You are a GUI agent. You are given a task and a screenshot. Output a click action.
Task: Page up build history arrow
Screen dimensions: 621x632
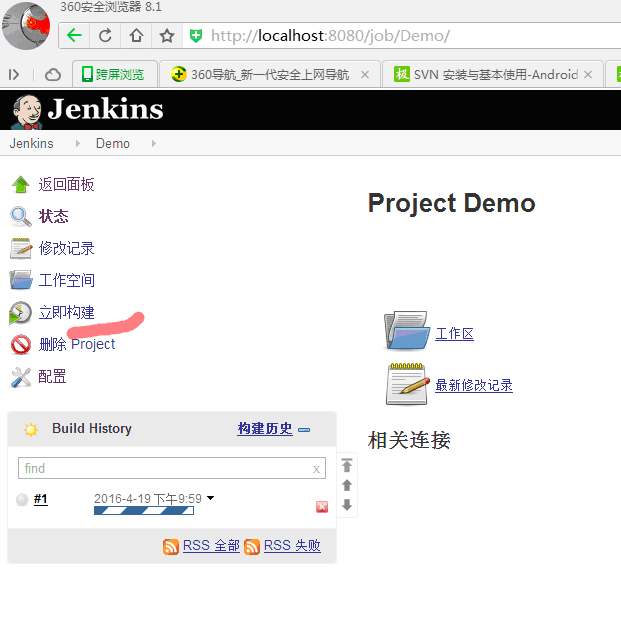coord(347,485)
